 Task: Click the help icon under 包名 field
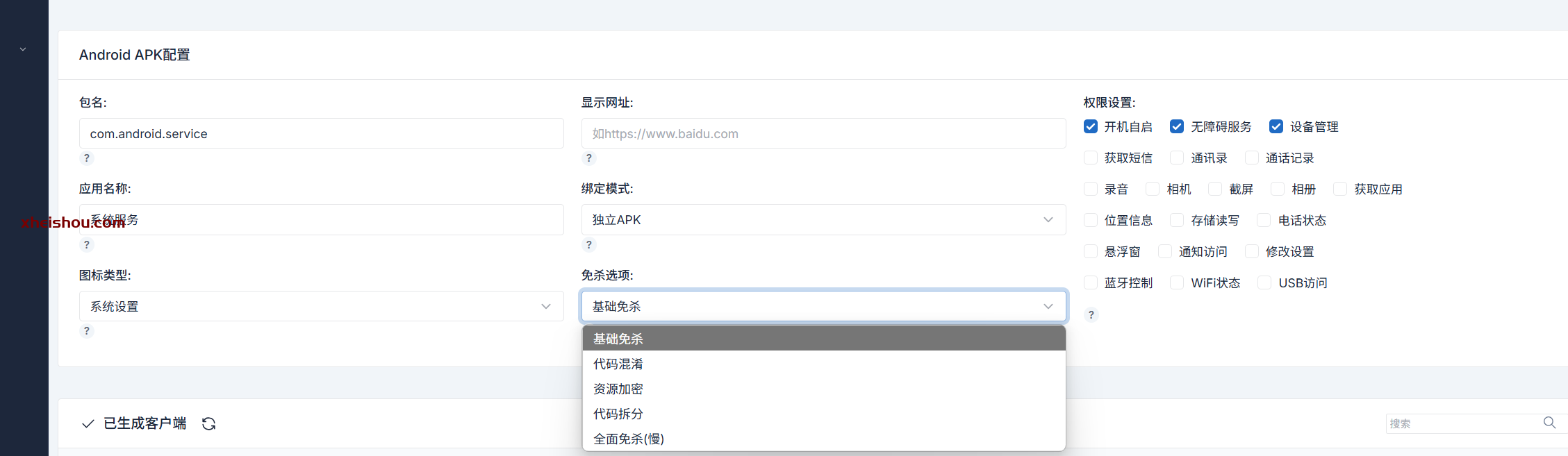pos(87,158)
